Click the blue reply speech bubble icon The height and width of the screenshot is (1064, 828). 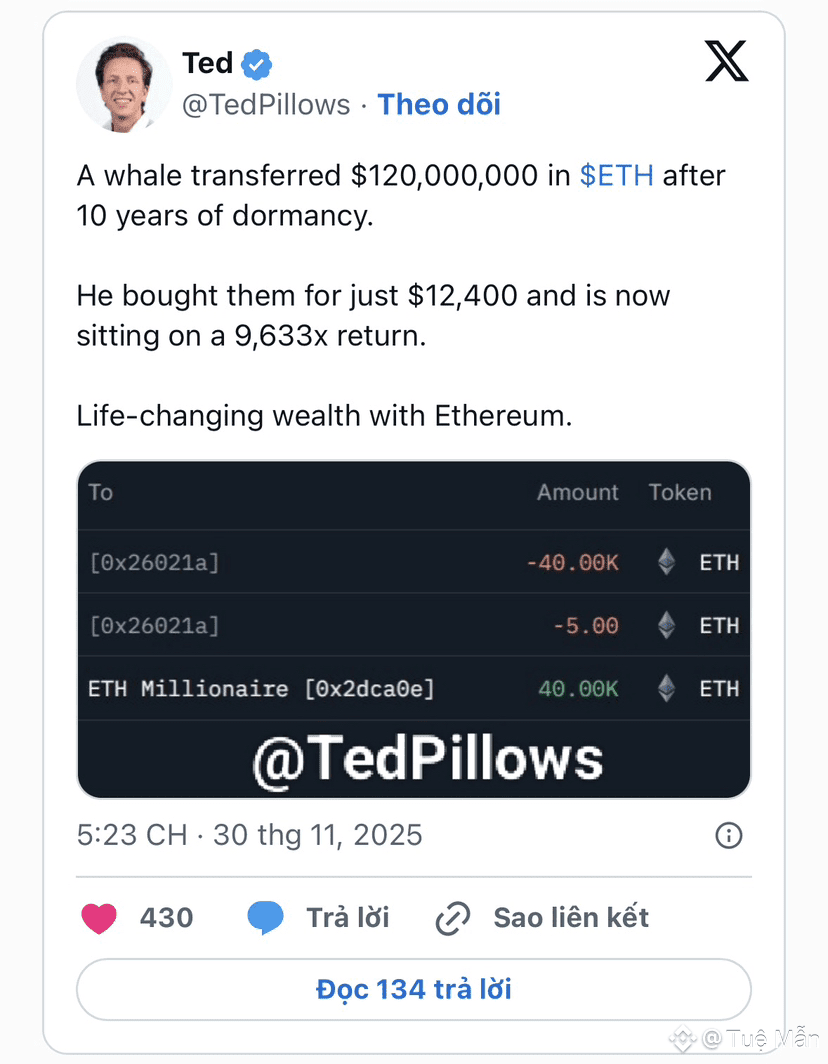(x=265, y=917)
